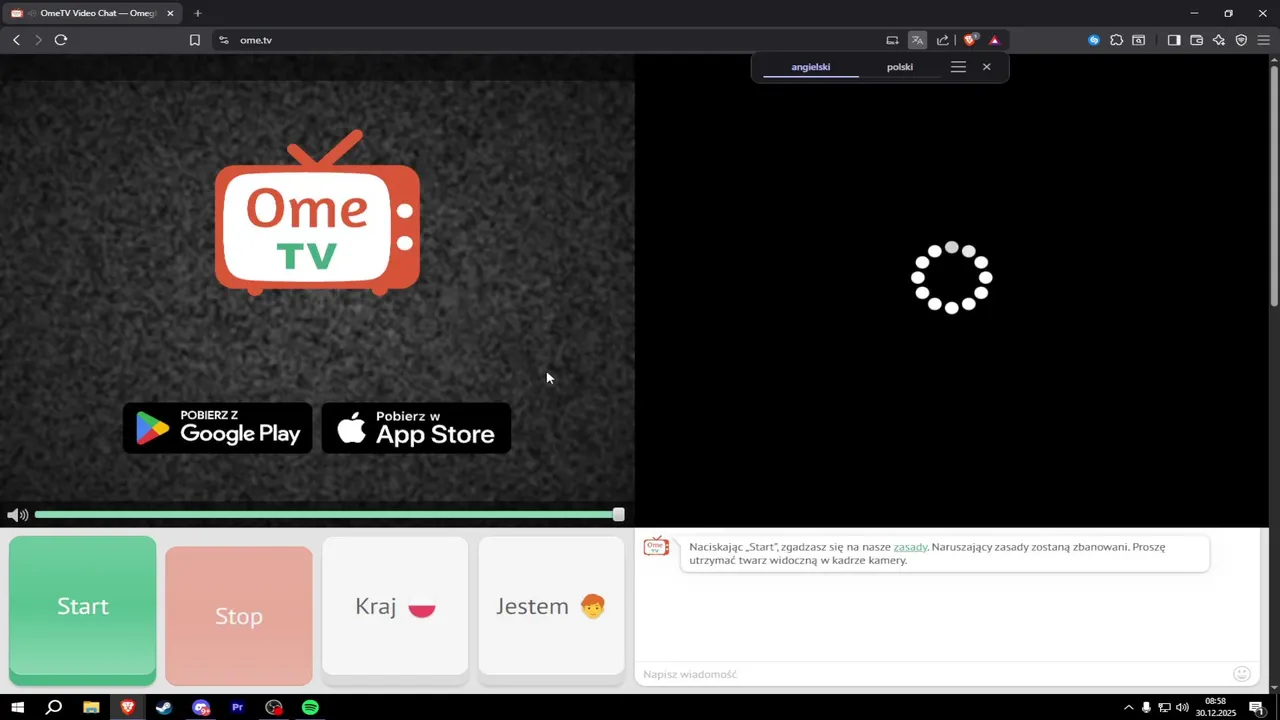Open Brave Shields lion icon

(970, 40)
